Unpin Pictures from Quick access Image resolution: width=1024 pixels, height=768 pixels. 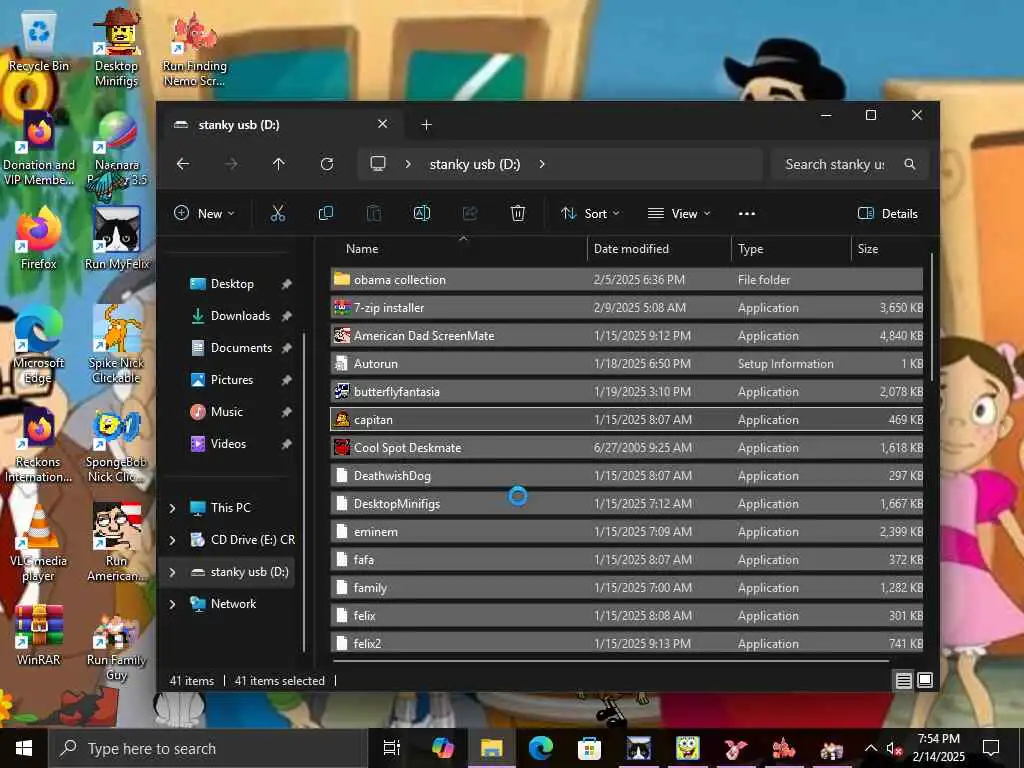pyautogui.click(x=286, y=380)
